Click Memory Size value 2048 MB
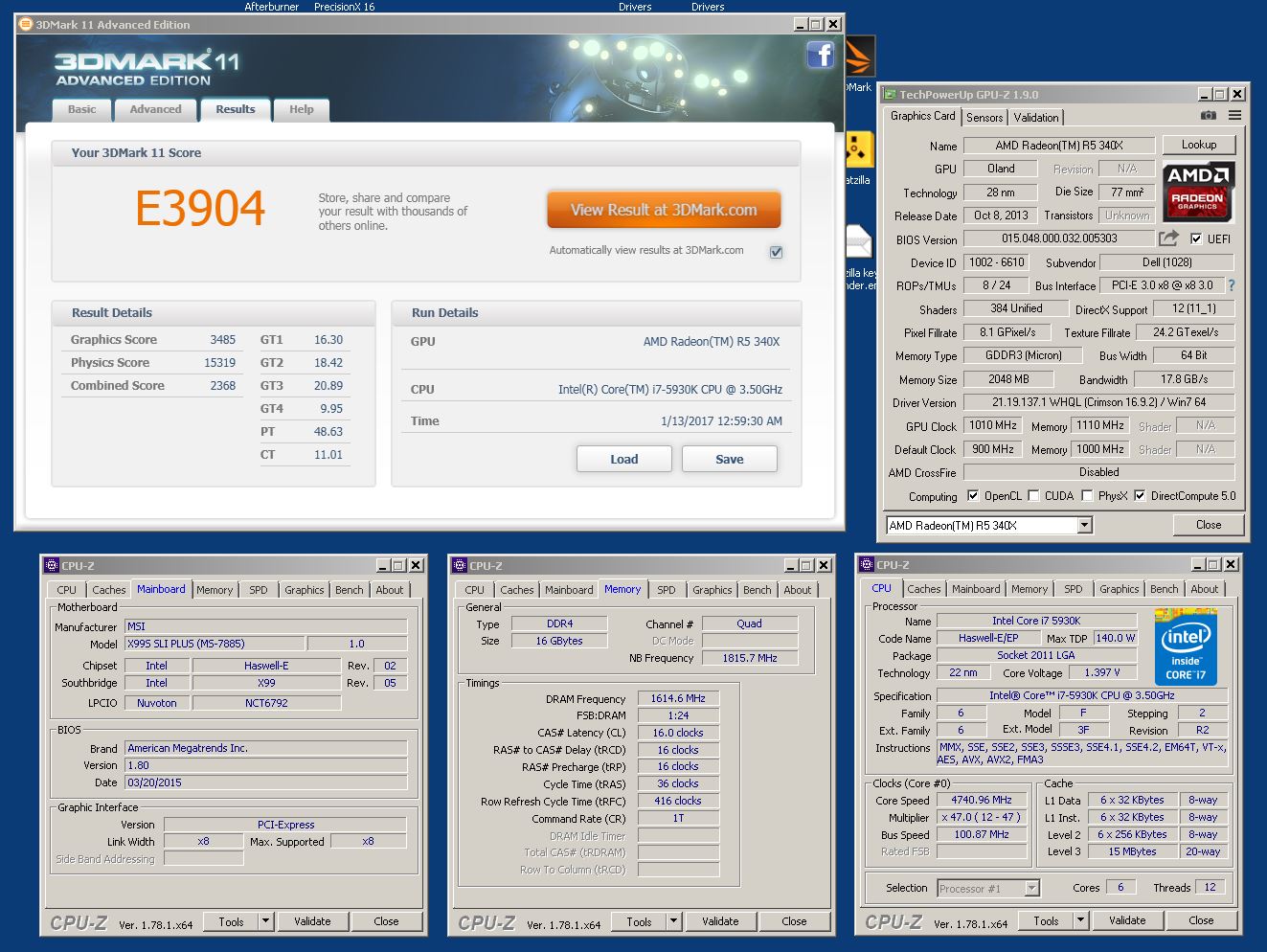The height and width of the screenshot is (952, 1267). (x=1008, y=379)
